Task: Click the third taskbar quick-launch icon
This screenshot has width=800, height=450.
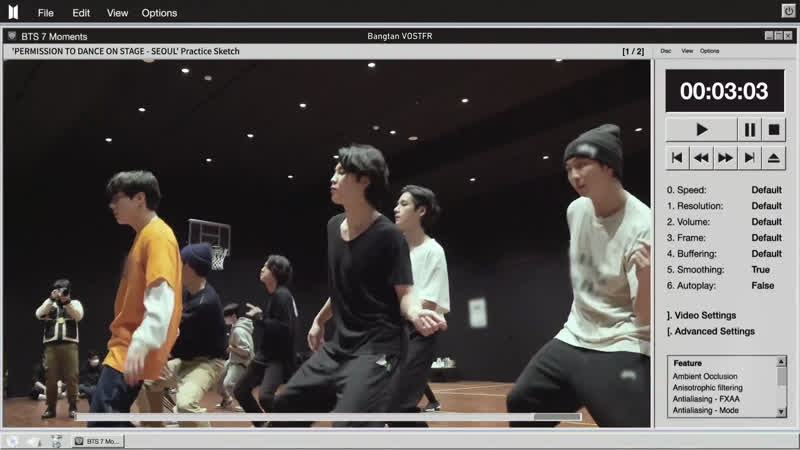Action: 56,441
